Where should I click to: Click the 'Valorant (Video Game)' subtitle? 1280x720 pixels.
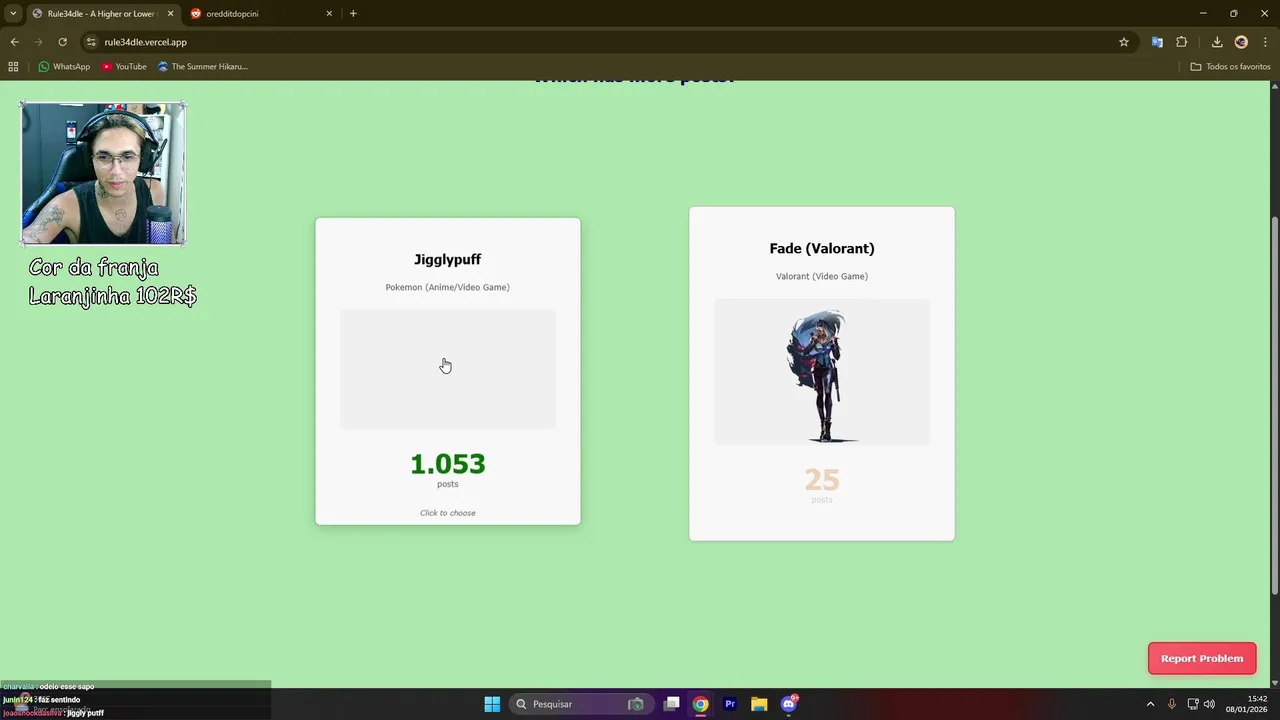(x=822, y=276)
